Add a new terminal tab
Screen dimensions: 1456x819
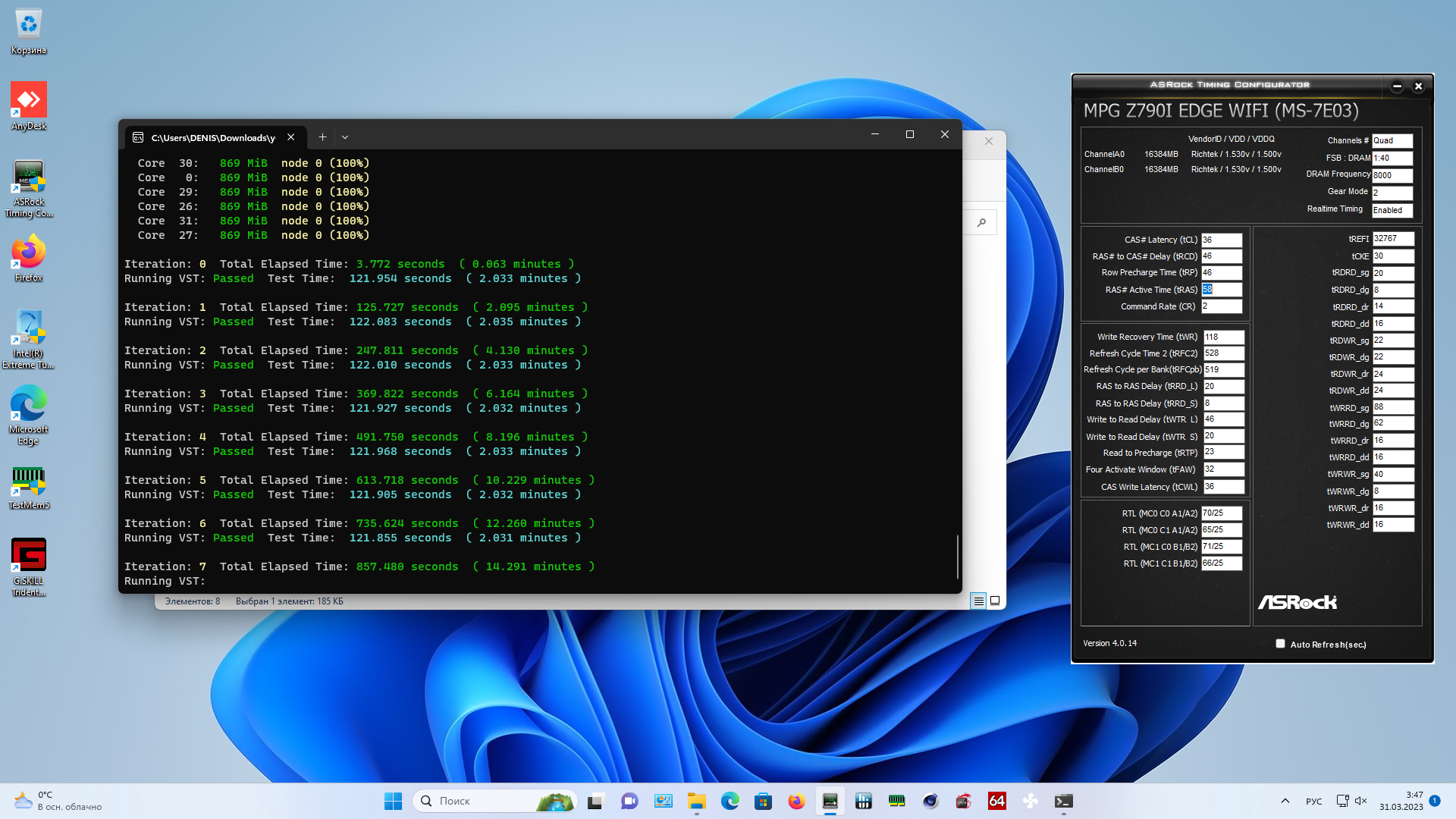pos(322,137)
